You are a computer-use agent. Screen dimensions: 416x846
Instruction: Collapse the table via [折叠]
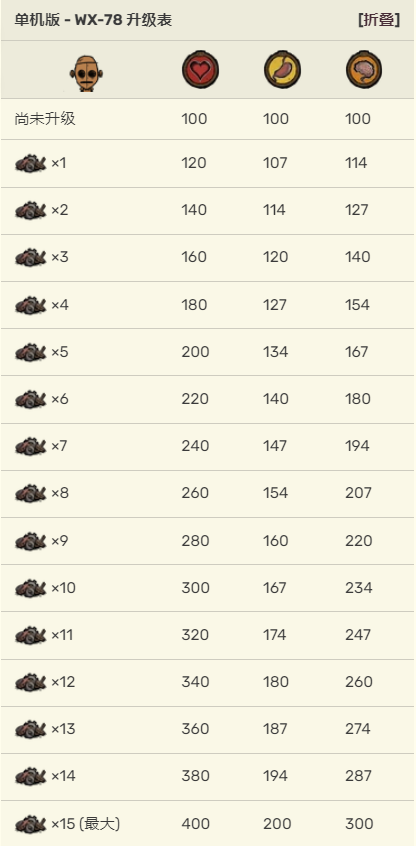coord(379,20)
